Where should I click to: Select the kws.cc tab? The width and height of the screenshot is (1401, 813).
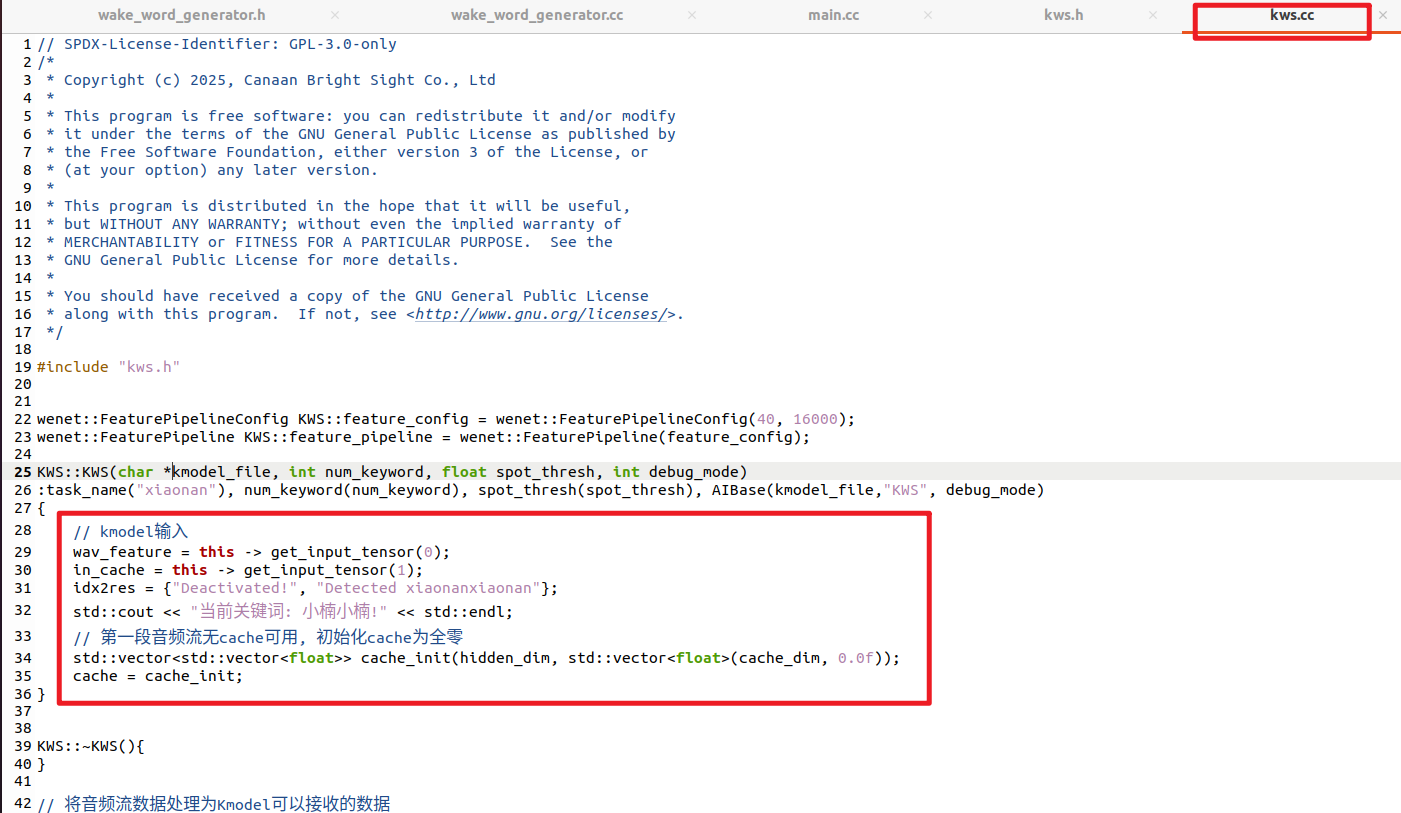coord(1291,16)
